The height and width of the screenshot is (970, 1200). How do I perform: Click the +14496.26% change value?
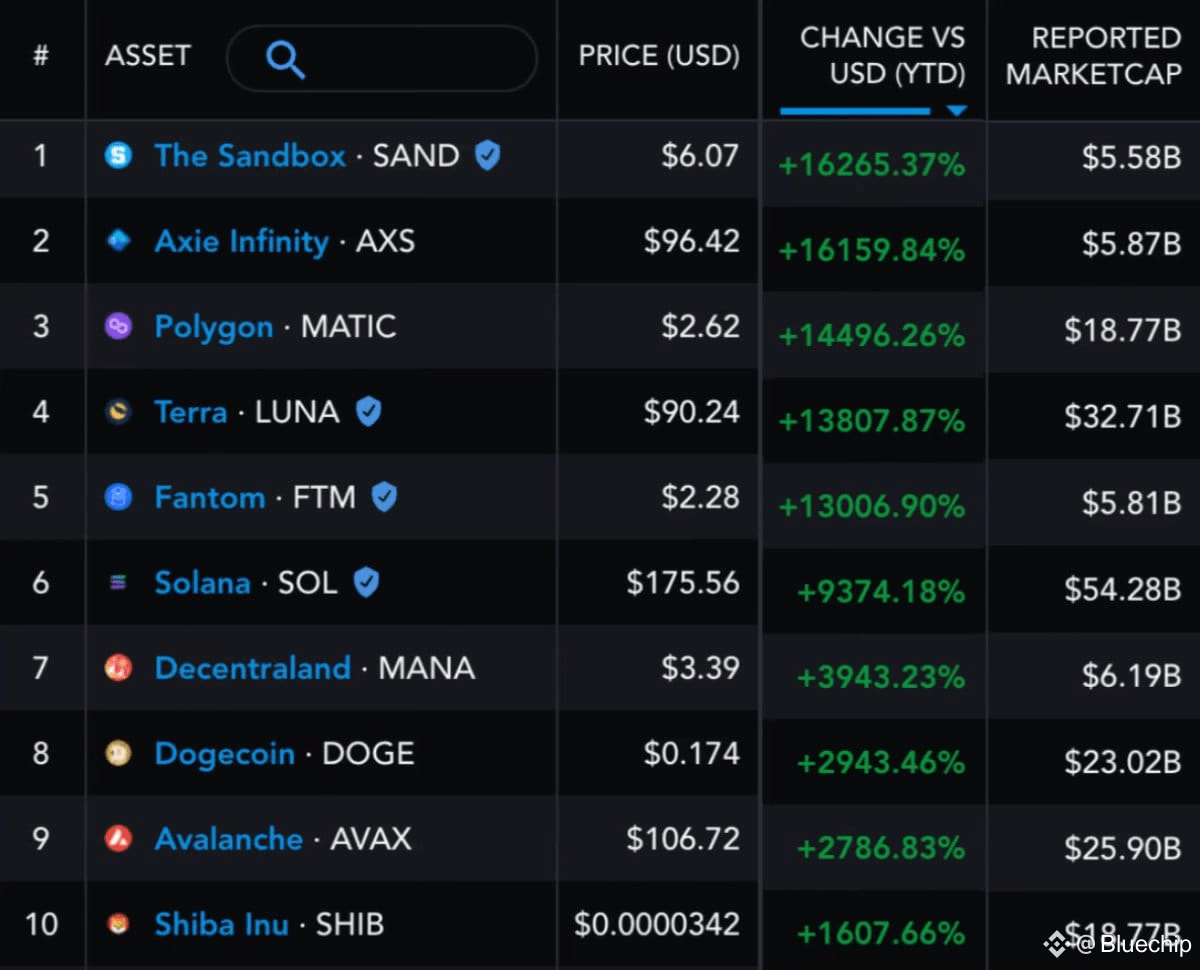pyautogui.click(x=872, y=336)
